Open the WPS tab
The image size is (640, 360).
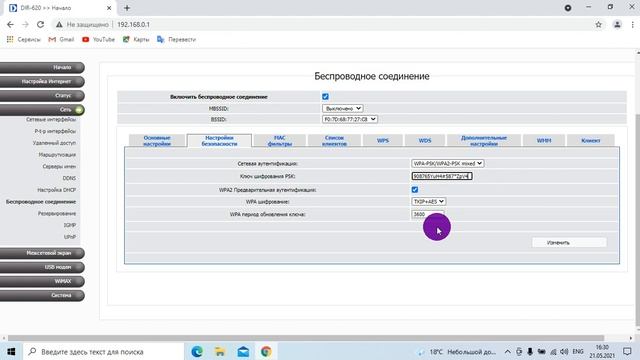(x=383, y=140)
